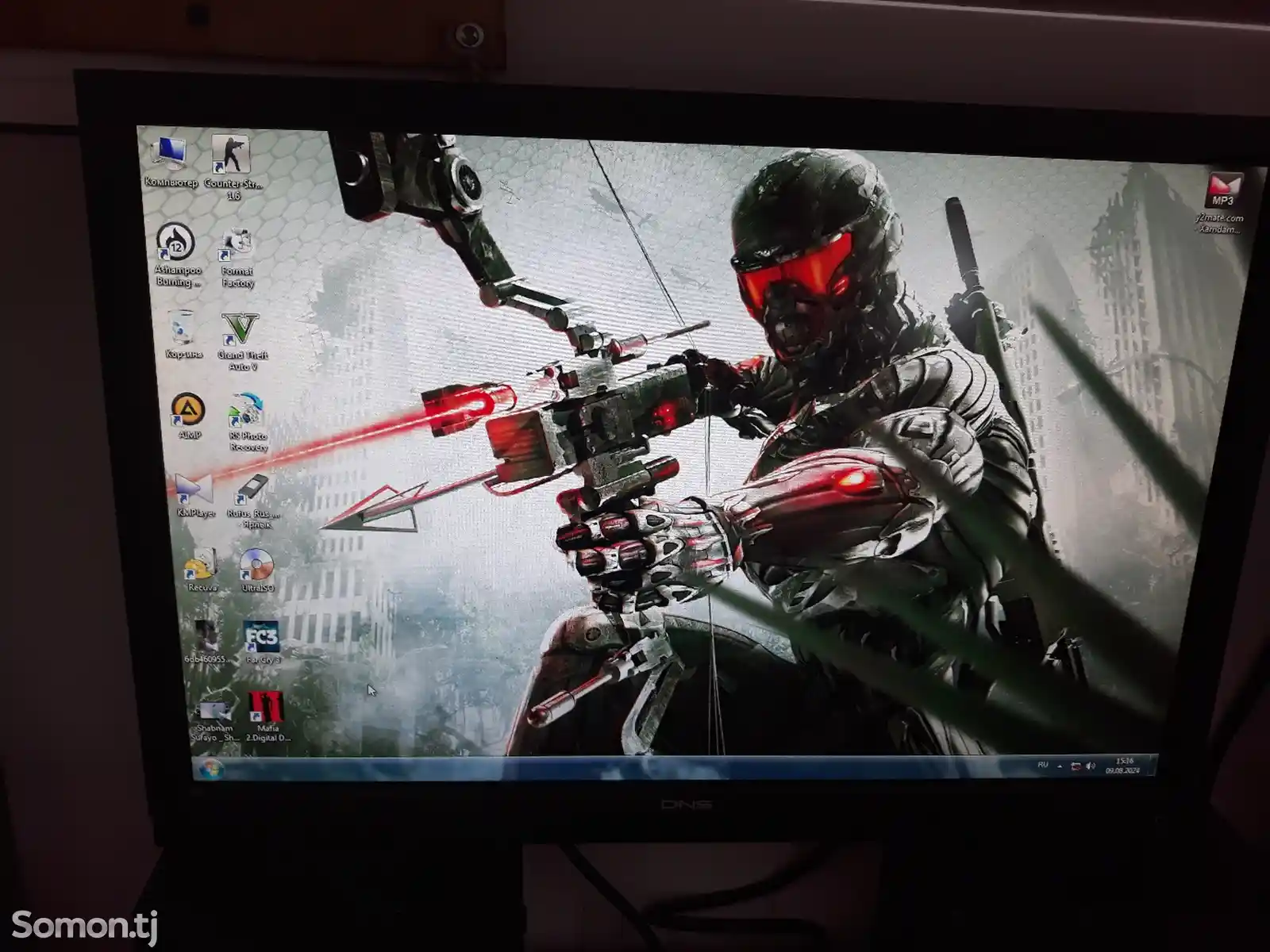Open the AIMP player shortcut
The height and width of the screenshot is (952, 1270).
coord(189,417)
